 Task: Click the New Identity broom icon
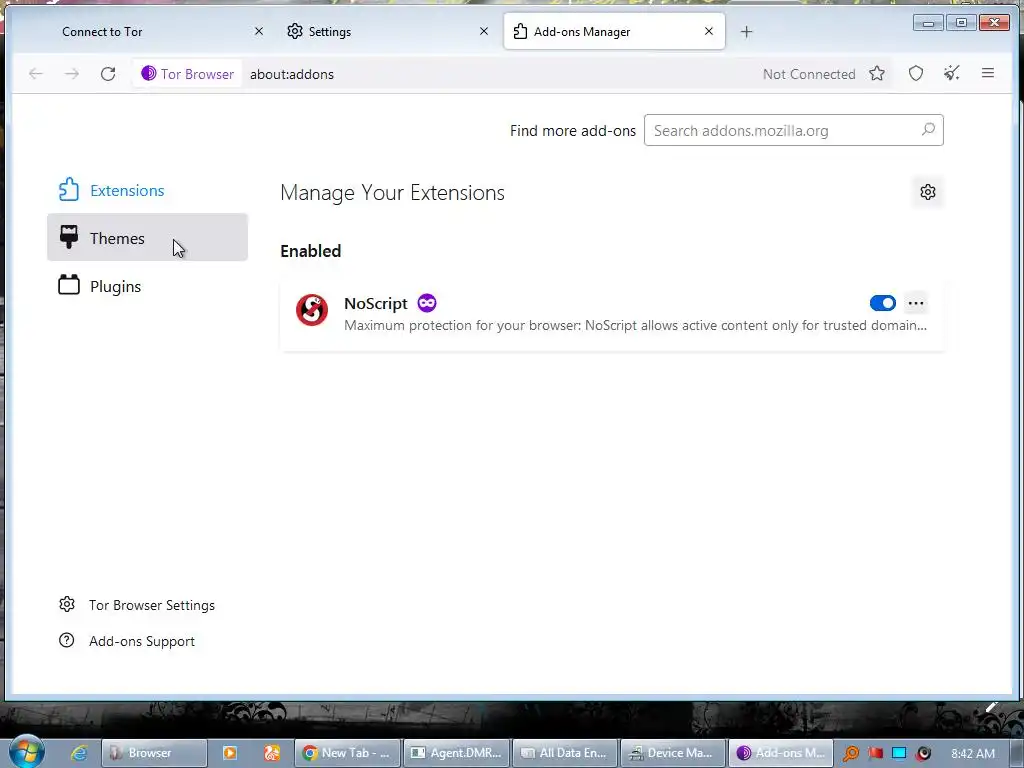[952, 74]
